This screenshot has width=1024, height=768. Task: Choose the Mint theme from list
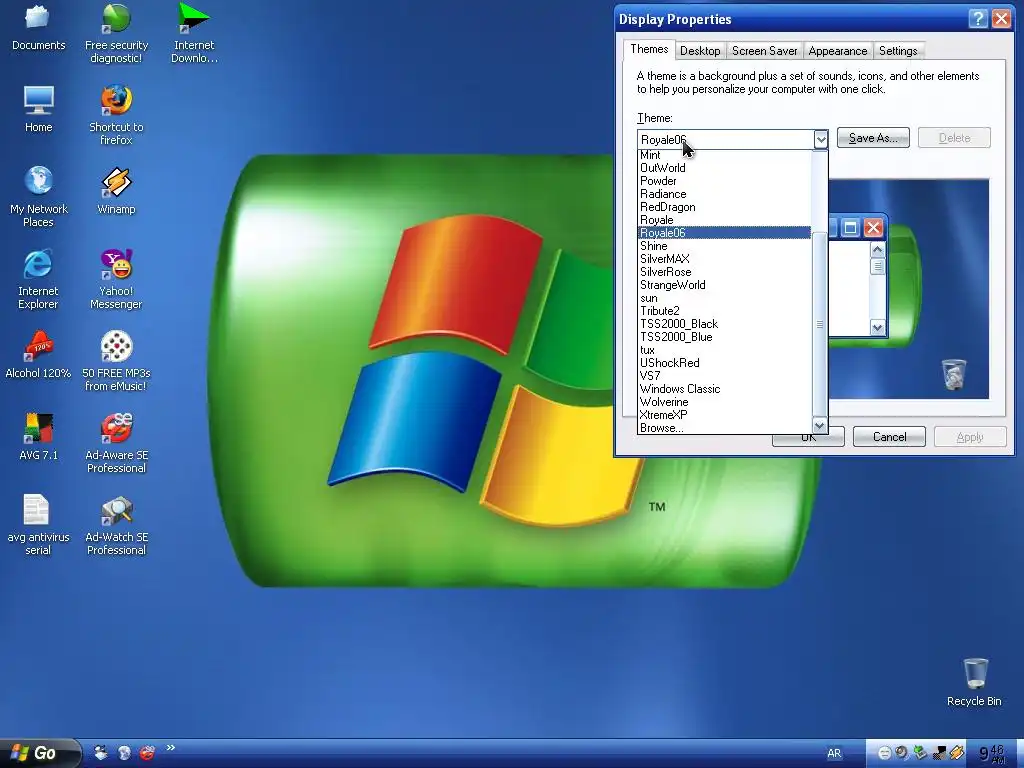724,155
